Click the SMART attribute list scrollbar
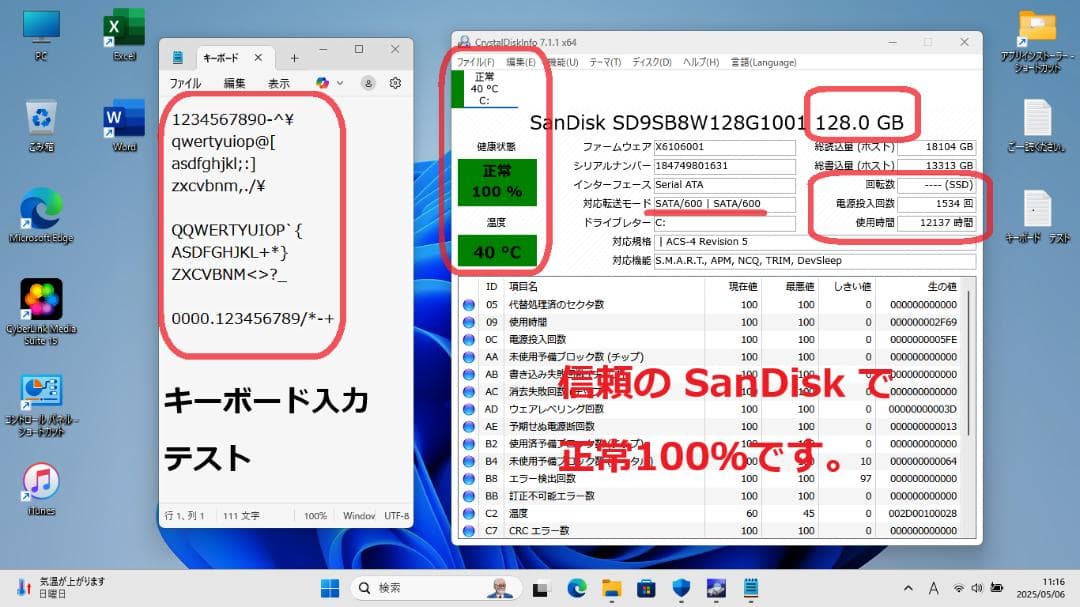This screenshot has width=1080, height=607. click(970, 362)
